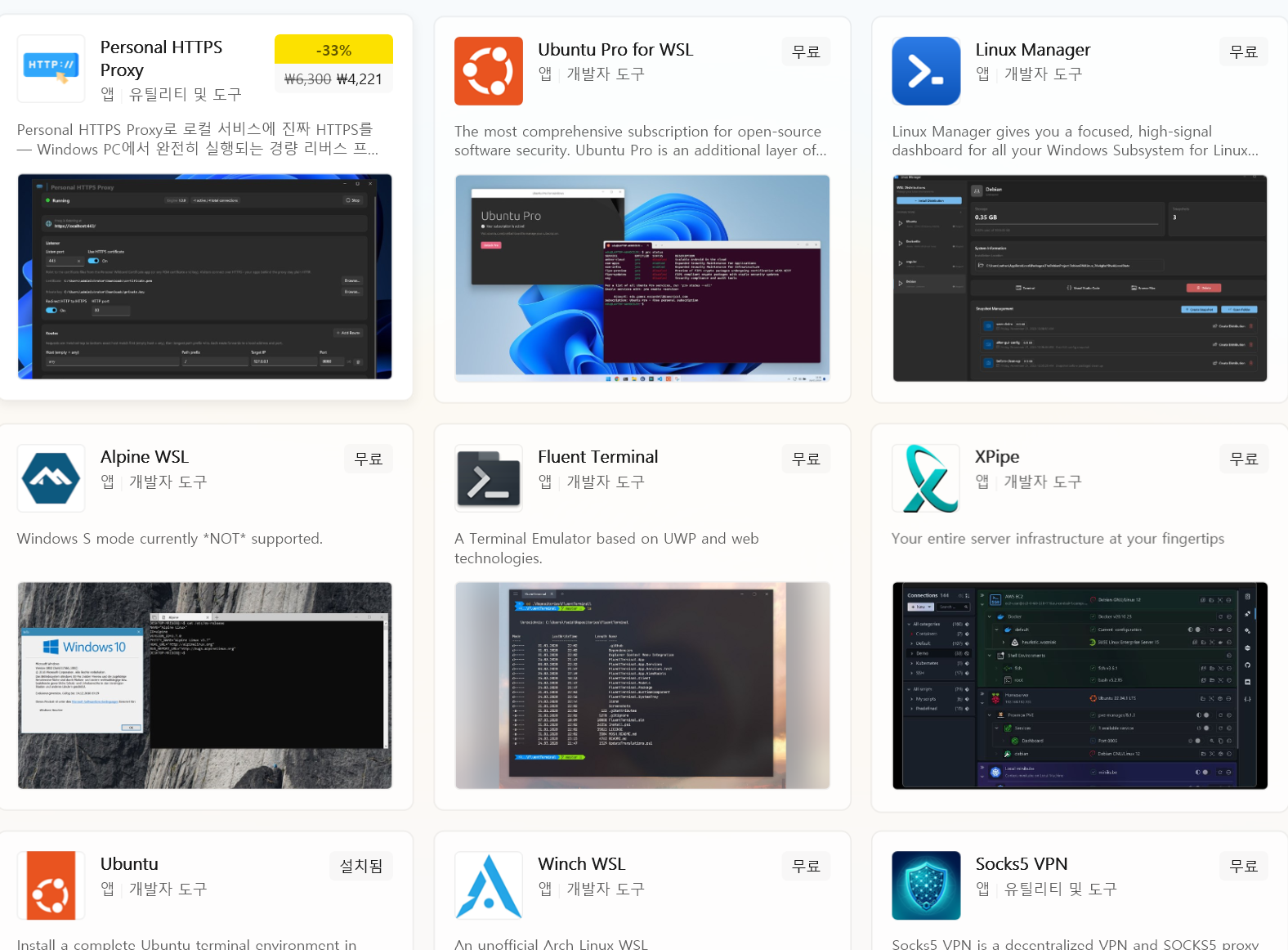Screen dimensions: 1288x950
Task: Click the 설치됨 label for Ubuntu
Action: coord(361,866)
